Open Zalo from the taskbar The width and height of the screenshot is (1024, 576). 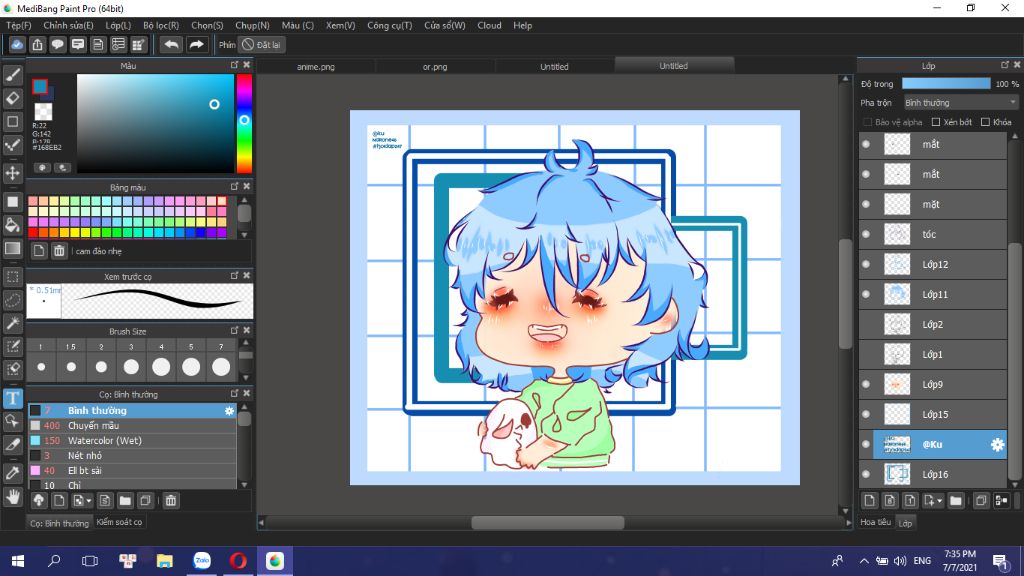point(202,561)
